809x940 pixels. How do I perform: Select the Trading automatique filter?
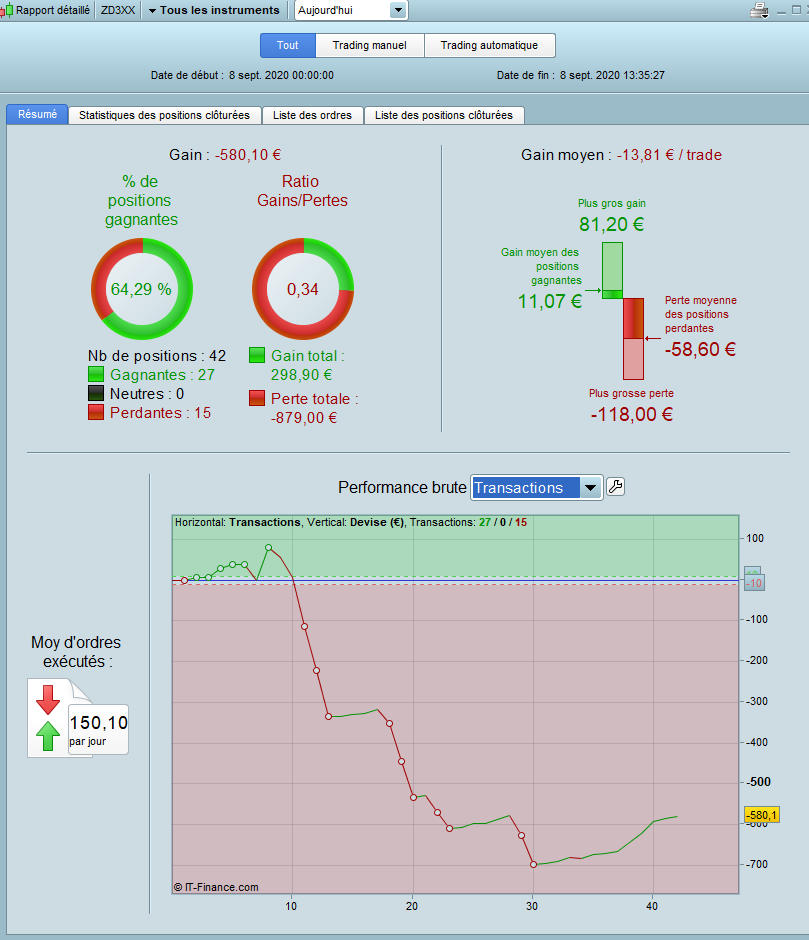(489, 45)
